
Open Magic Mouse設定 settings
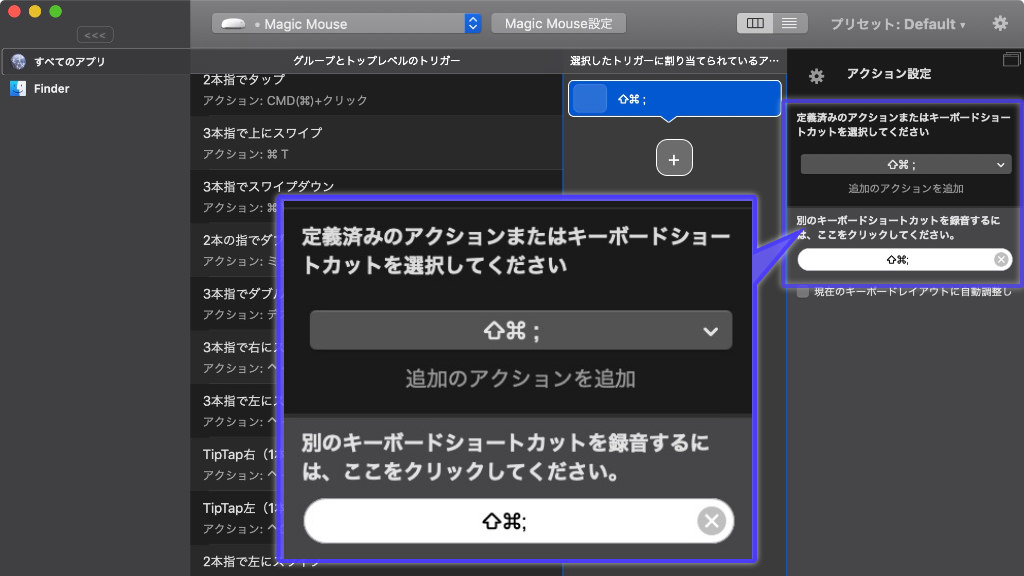pyautogui.click(x=558, y=24)
